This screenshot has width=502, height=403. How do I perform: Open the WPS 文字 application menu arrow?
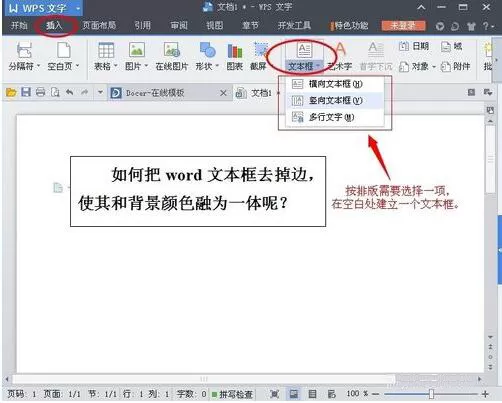78,9
